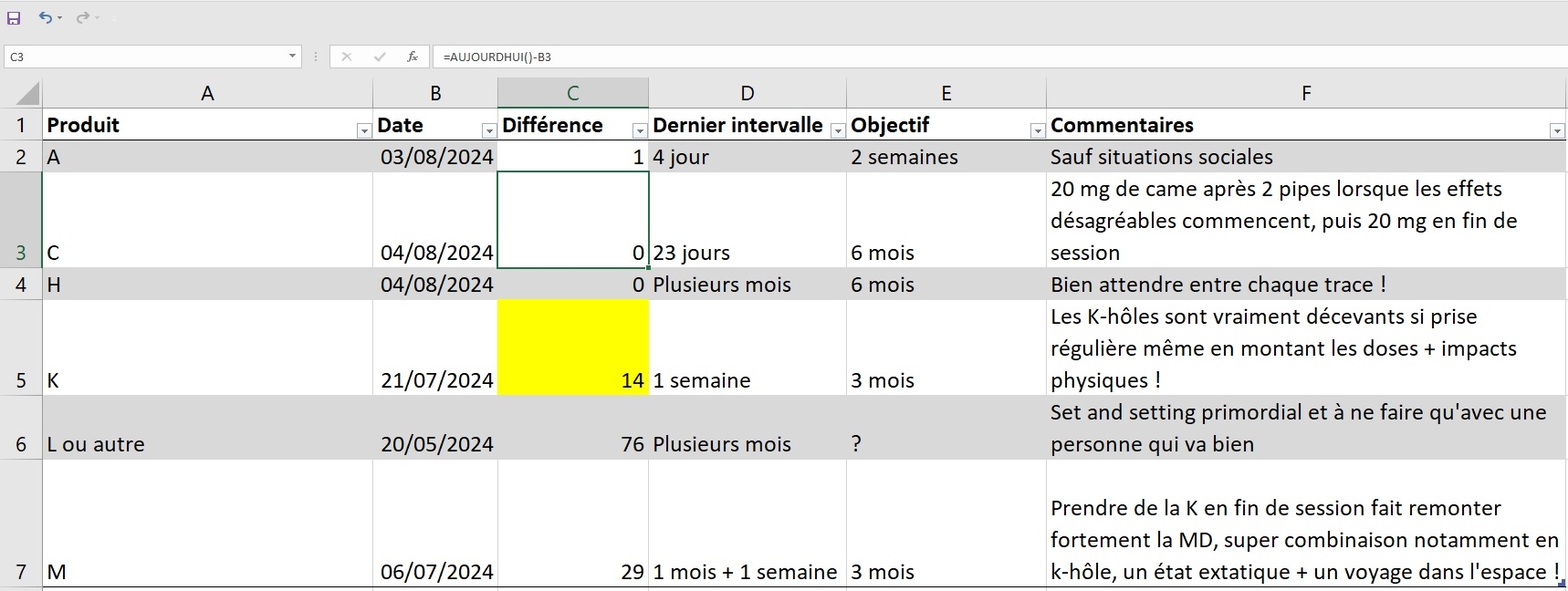Click the cell '2 semaines'
This screenshot has height=591, width=1568.
point(946,157)
